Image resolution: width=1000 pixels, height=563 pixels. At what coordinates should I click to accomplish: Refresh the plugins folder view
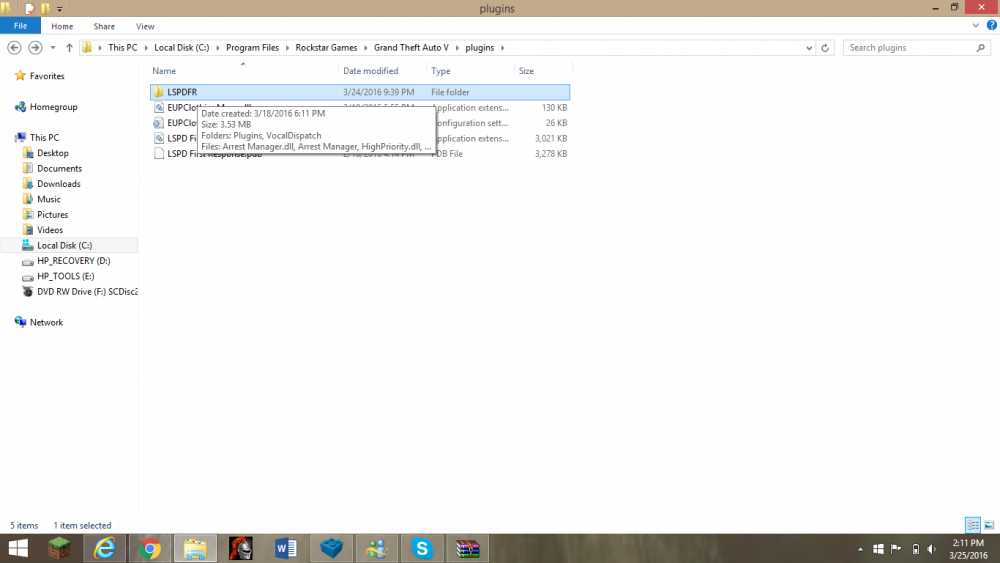click(x=825, y=48)
